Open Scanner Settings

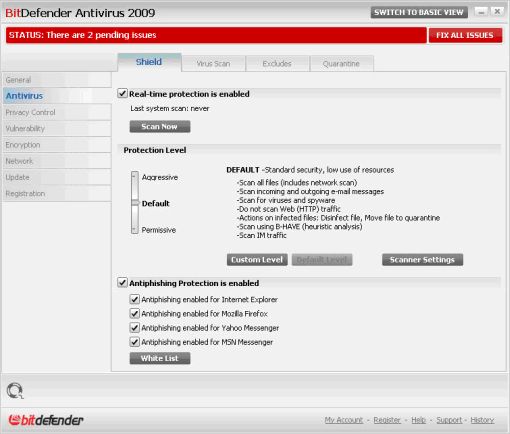tap(422, 260)
